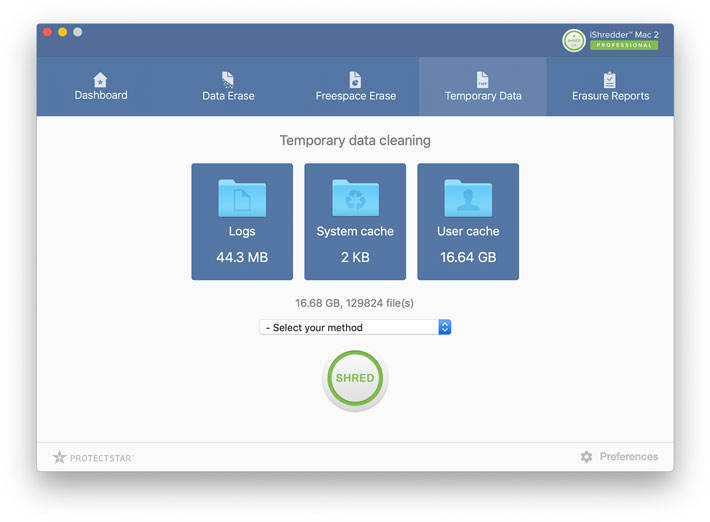Screen dimensions: 710x522
Task: Select the System cache recycle folder icon
Action: [355, 199]
